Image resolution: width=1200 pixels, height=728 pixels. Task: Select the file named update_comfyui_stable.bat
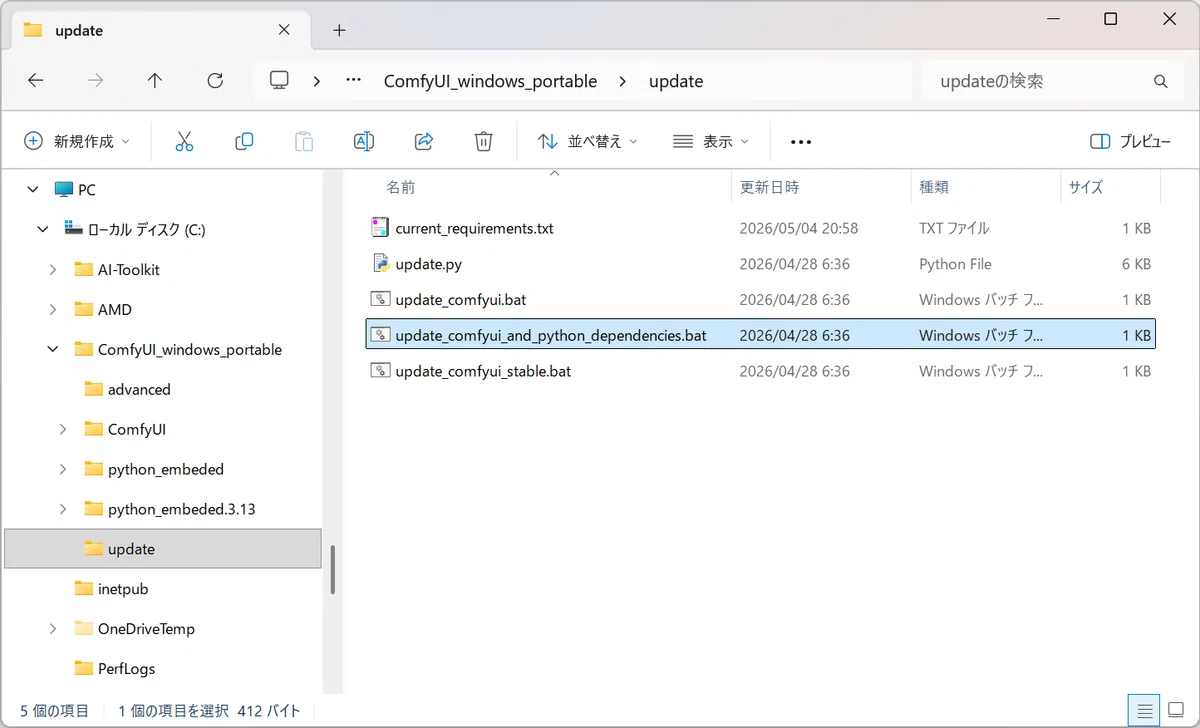click(484, 371)
